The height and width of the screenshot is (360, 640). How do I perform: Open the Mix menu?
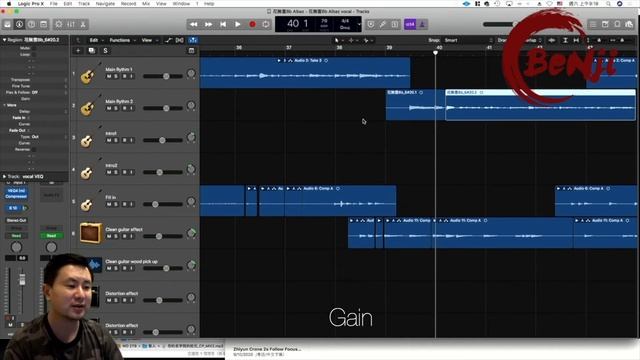tap(146, 4)
